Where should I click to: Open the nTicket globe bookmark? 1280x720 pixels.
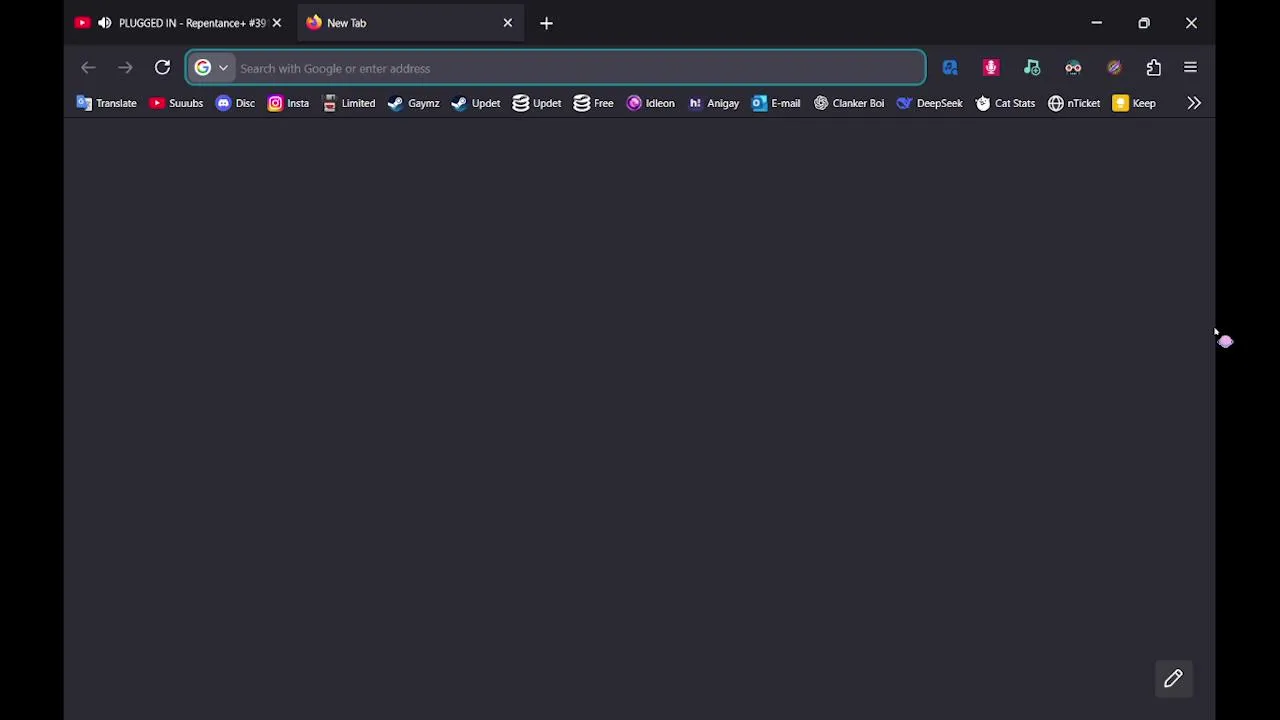[1074, 103]
